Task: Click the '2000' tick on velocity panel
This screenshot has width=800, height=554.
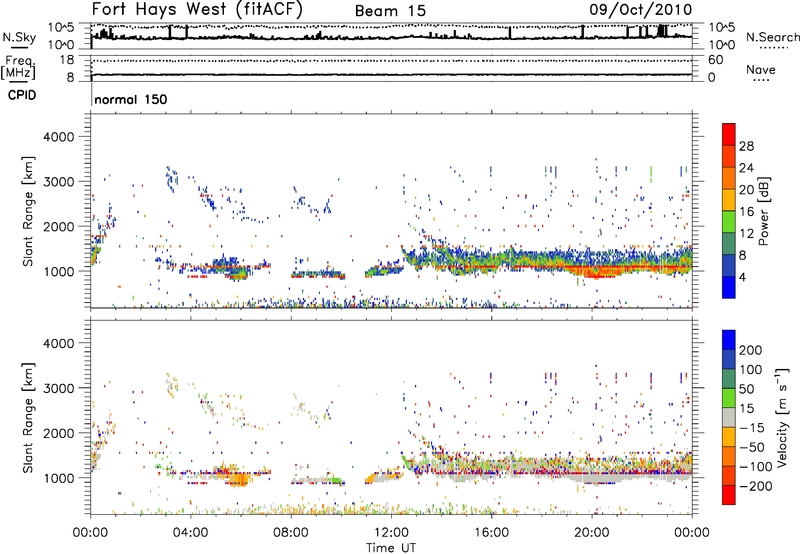Action: tap(58, 433)
